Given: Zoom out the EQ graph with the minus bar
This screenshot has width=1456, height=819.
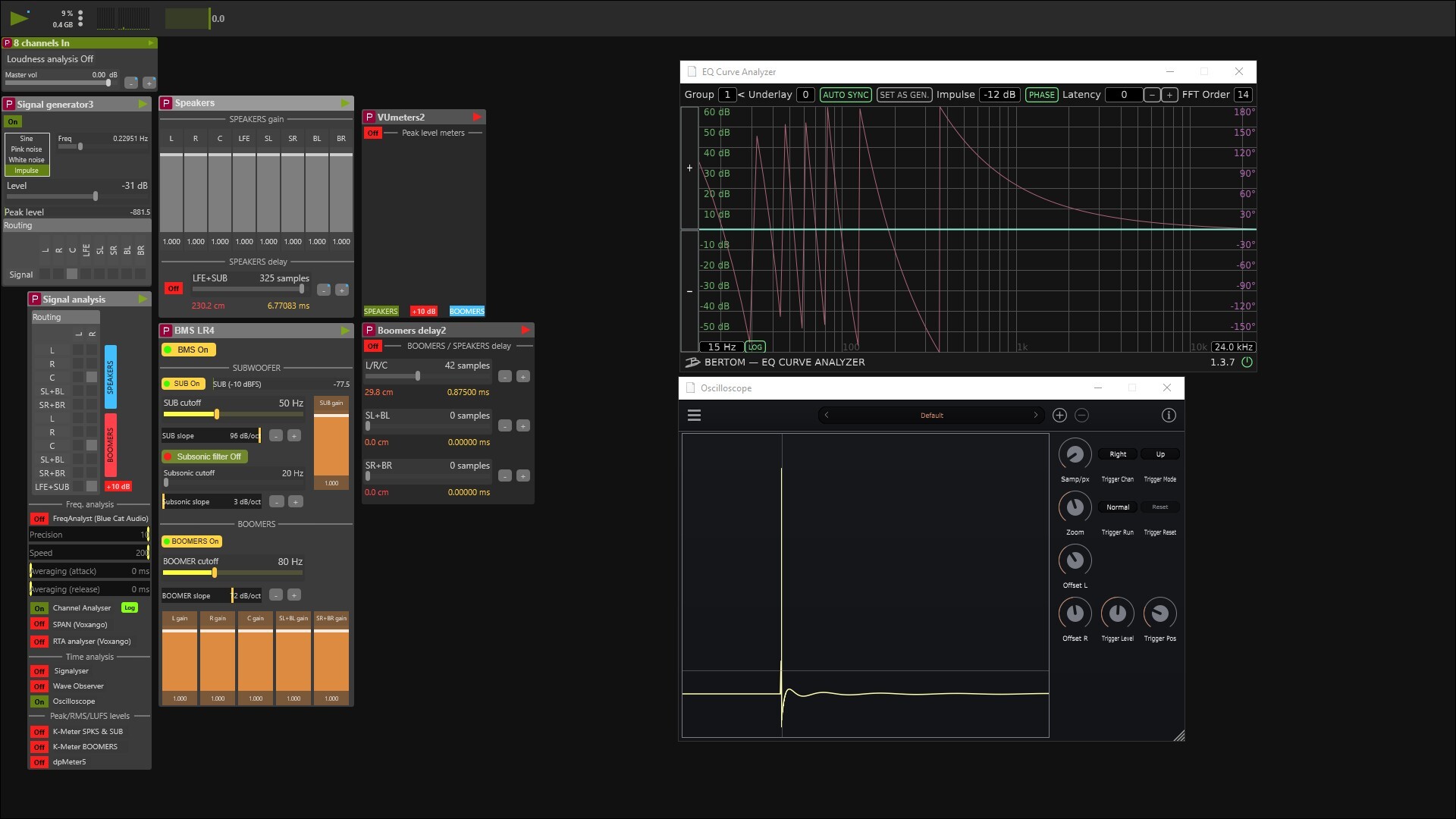Looking at the screenshot, I should coord(689,291).
